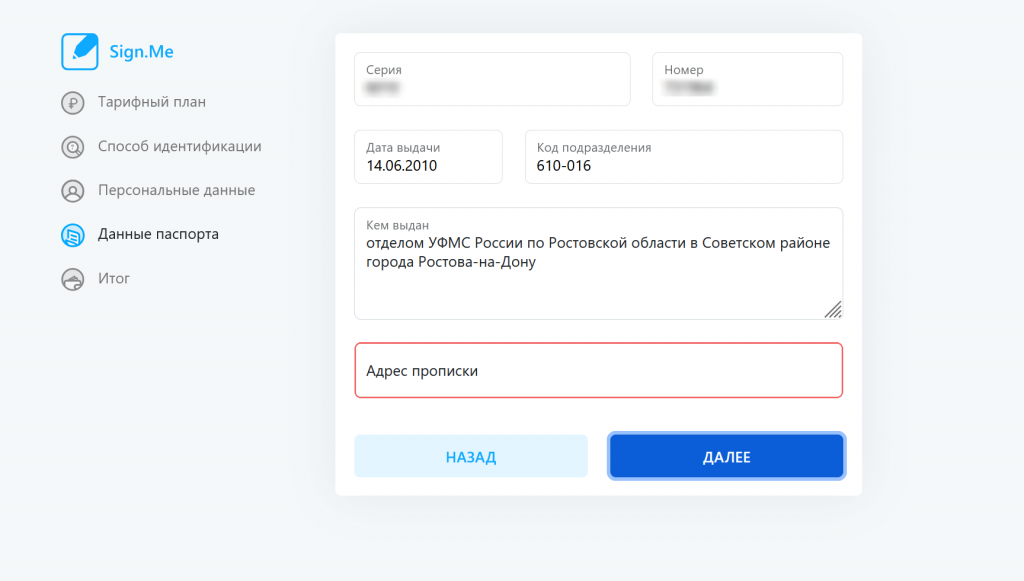Image resolution: width=1024 pixels, height=581 pixels.
Task: Click the НАЗАД button
Action: pos(471,456)
